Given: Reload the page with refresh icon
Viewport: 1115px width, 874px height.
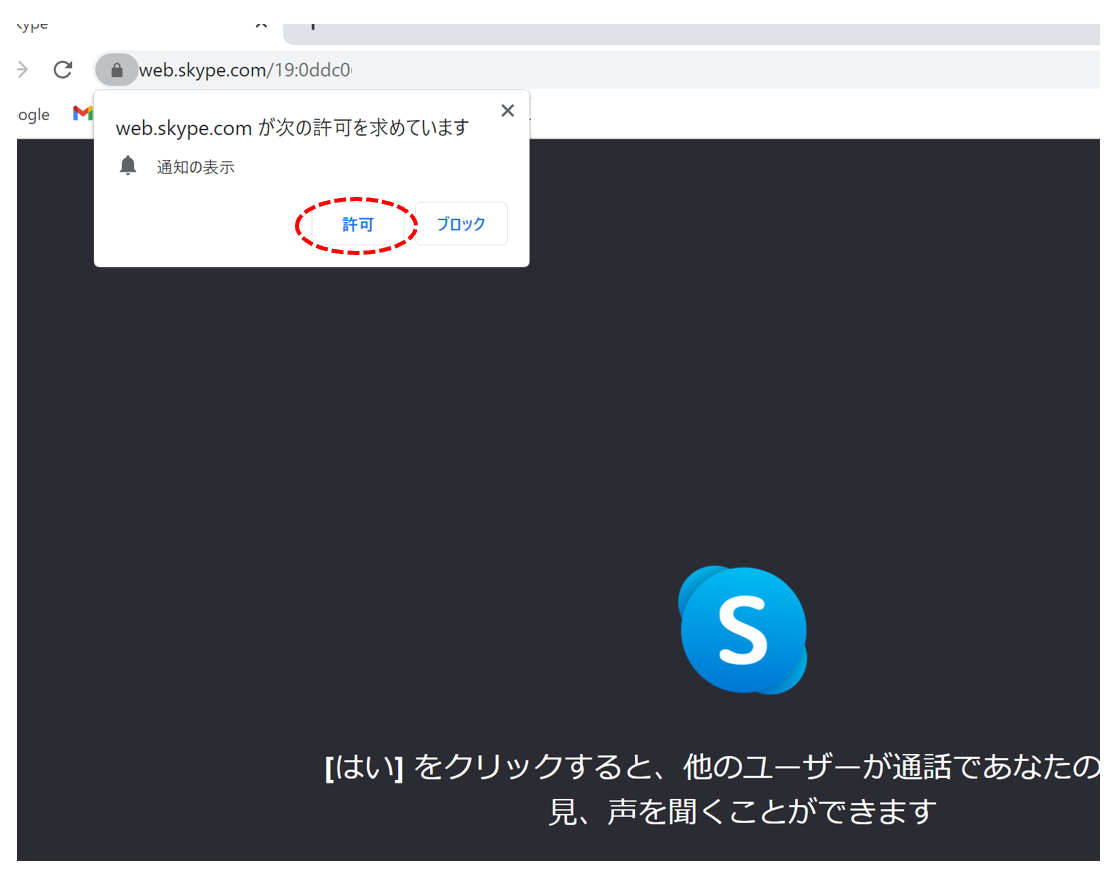Looking at the screenshot, I should [x=63, y=70].
